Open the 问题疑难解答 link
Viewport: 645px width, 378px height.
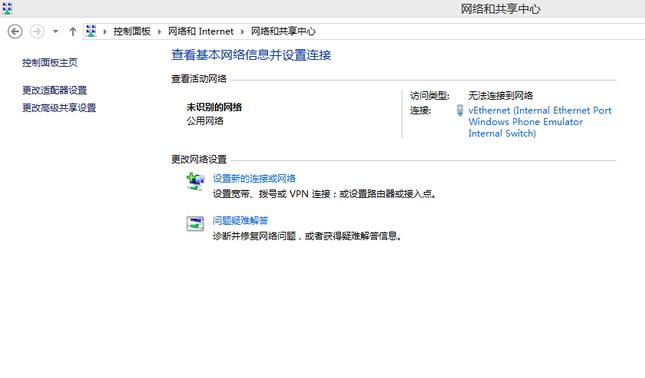tap(240, 220)
